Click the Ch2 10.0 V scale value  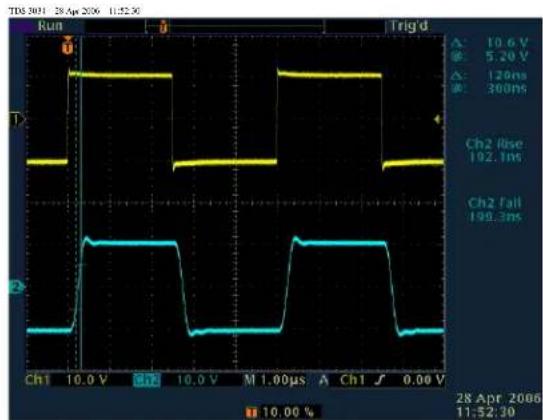pyautogui.click(x=197, y=380)
